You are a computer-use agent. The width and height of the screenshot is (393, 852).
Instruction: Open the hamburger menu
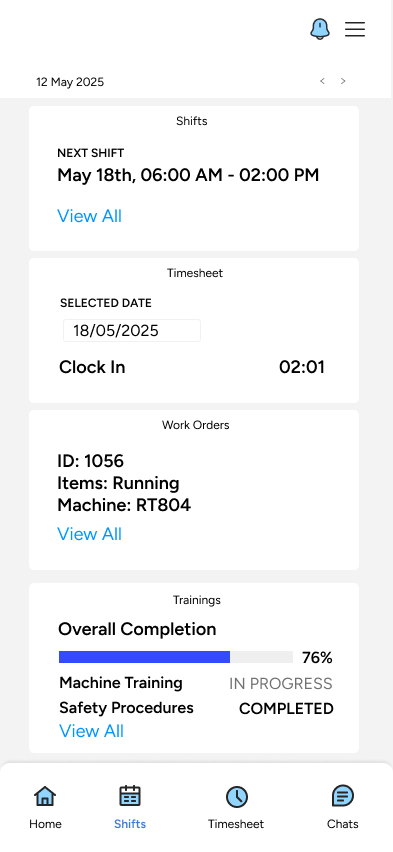click(x=355, y=29)
